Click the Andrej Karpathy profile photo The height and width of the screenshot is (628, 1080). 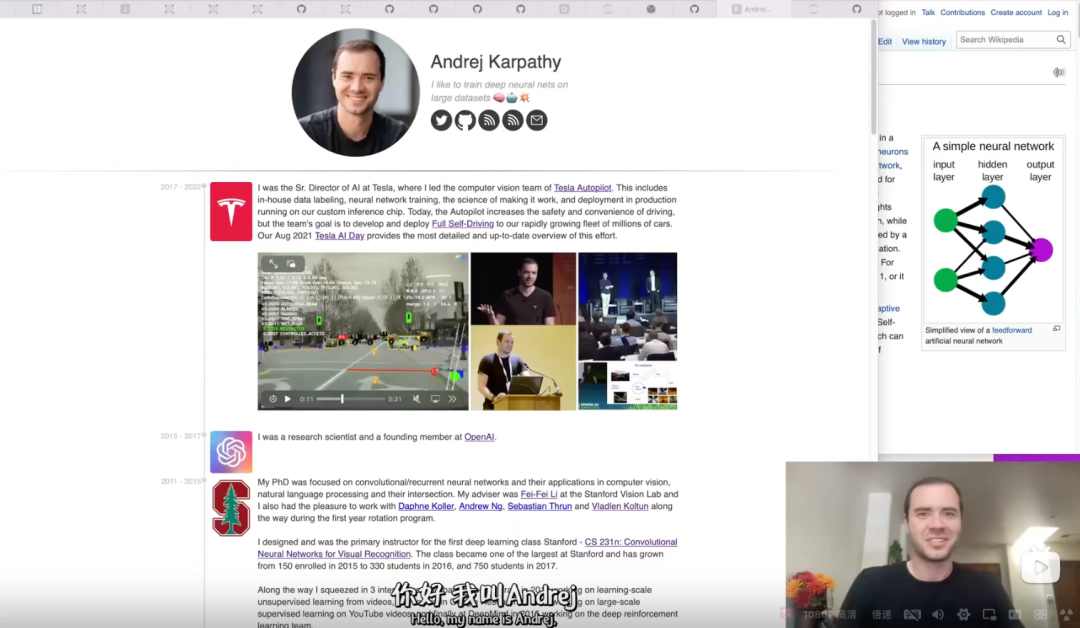(355, 92)
